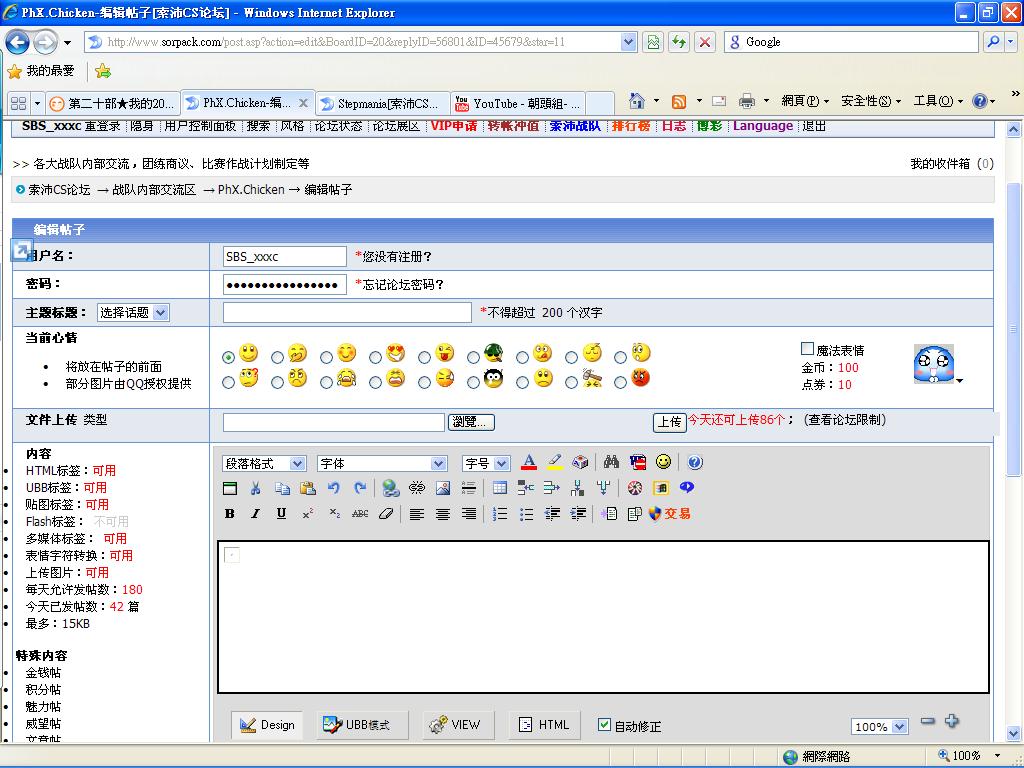The width and height of the screenshot is (1024, 768).
Task: Check the 魔法表情 checkbox
Action: 807,349
